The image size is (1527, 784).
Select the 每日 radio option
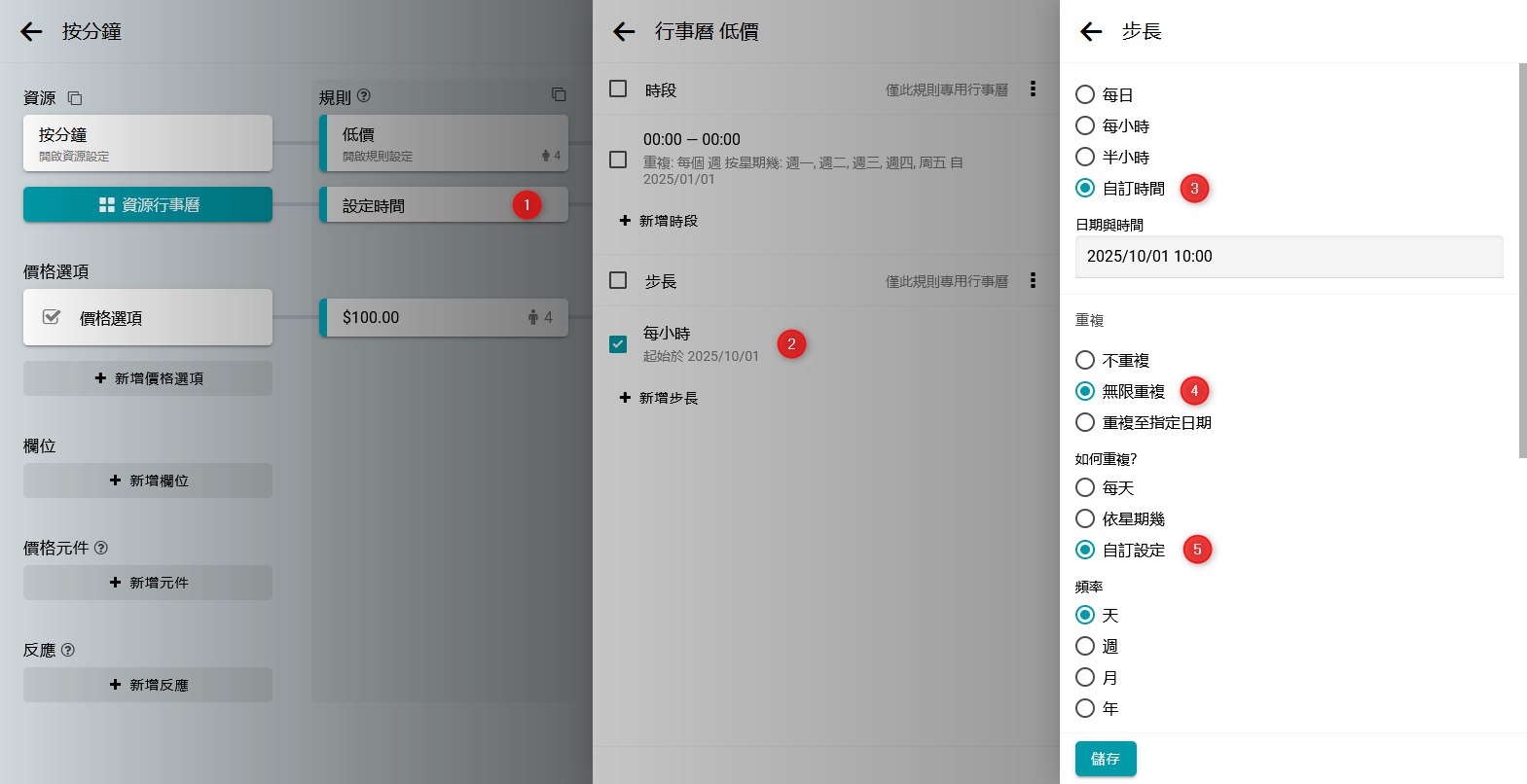[1085, 94]
